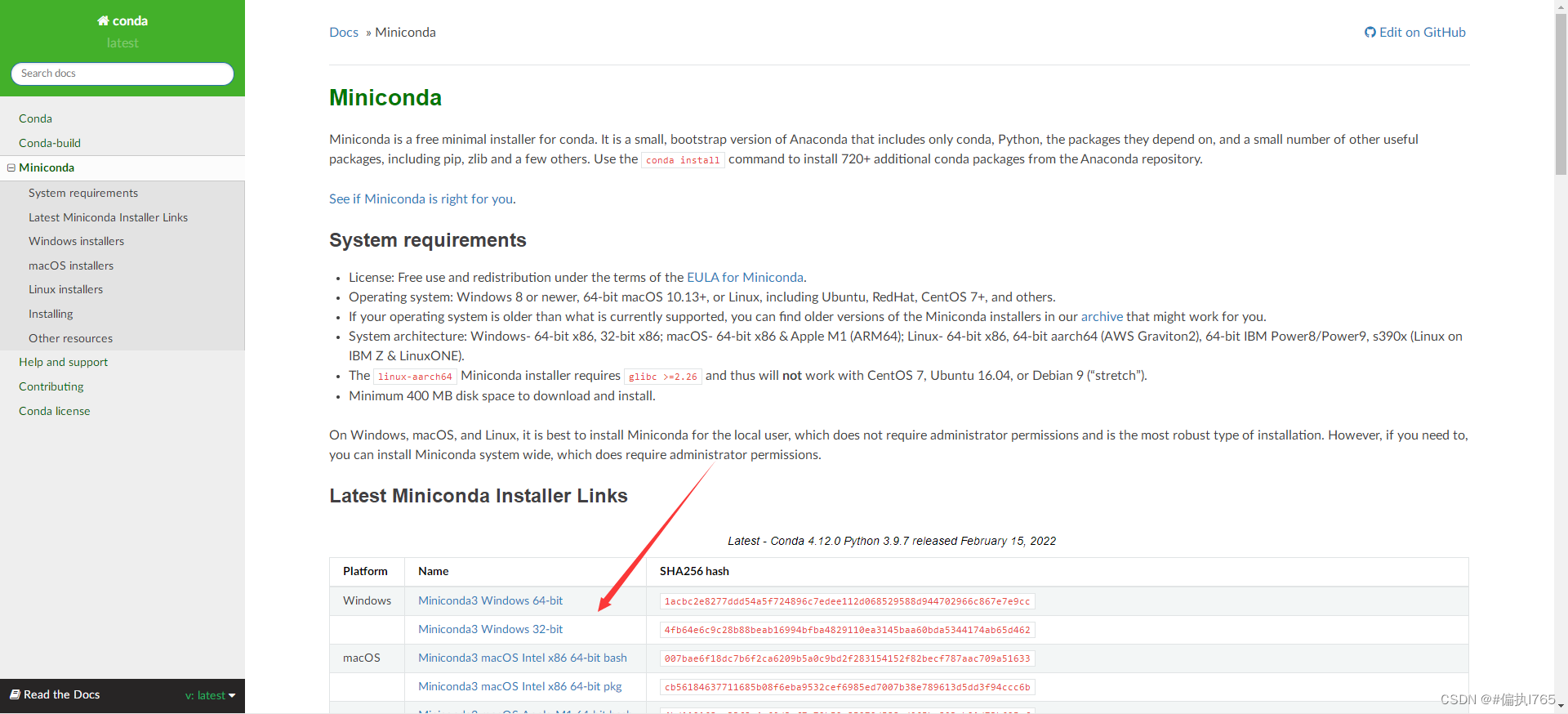
Task: Click the Platform column header
Action: [365, 571]
